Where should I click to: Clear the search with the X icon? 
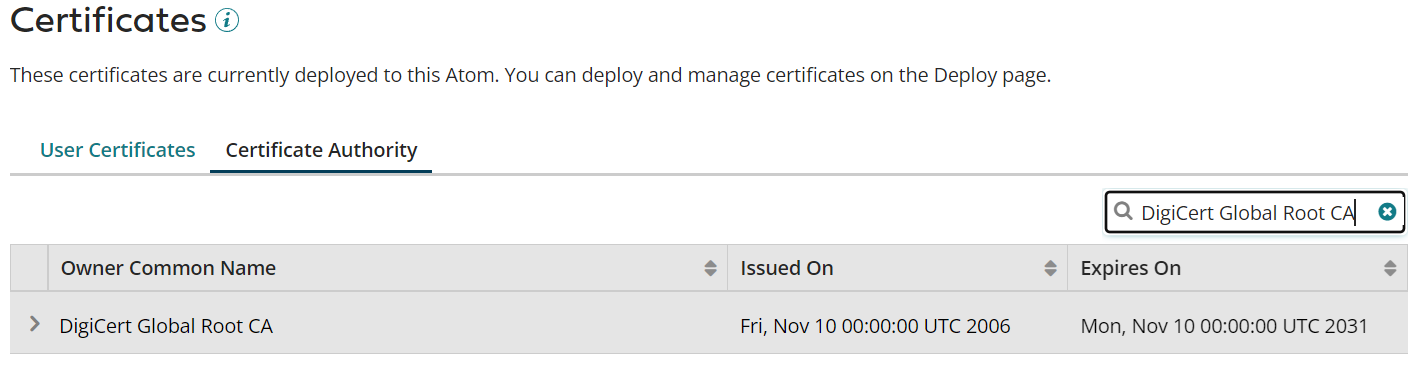(x=1387, y=212)
